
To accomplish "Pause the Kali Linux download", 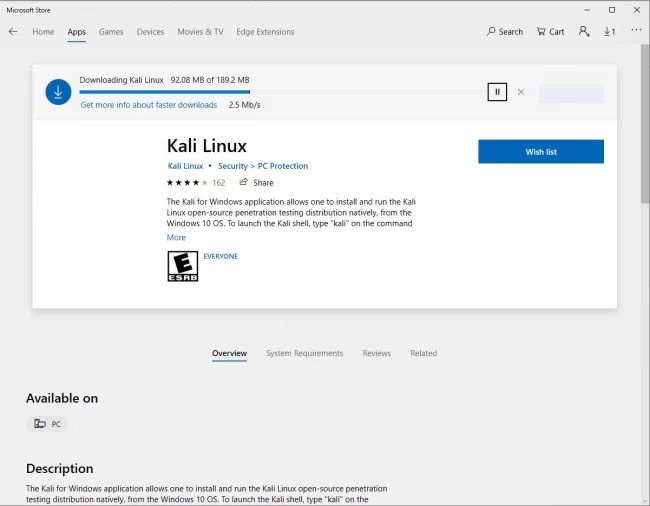I will click(x=497, y=92).
